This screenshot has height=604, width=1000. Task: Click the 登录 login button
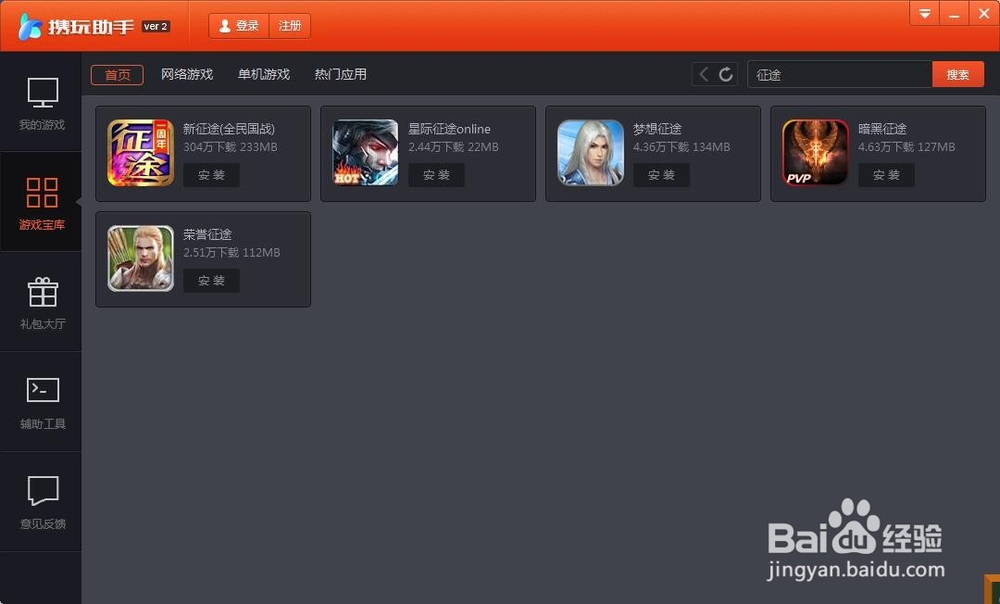pyautogui.click(x=239, y=26)
